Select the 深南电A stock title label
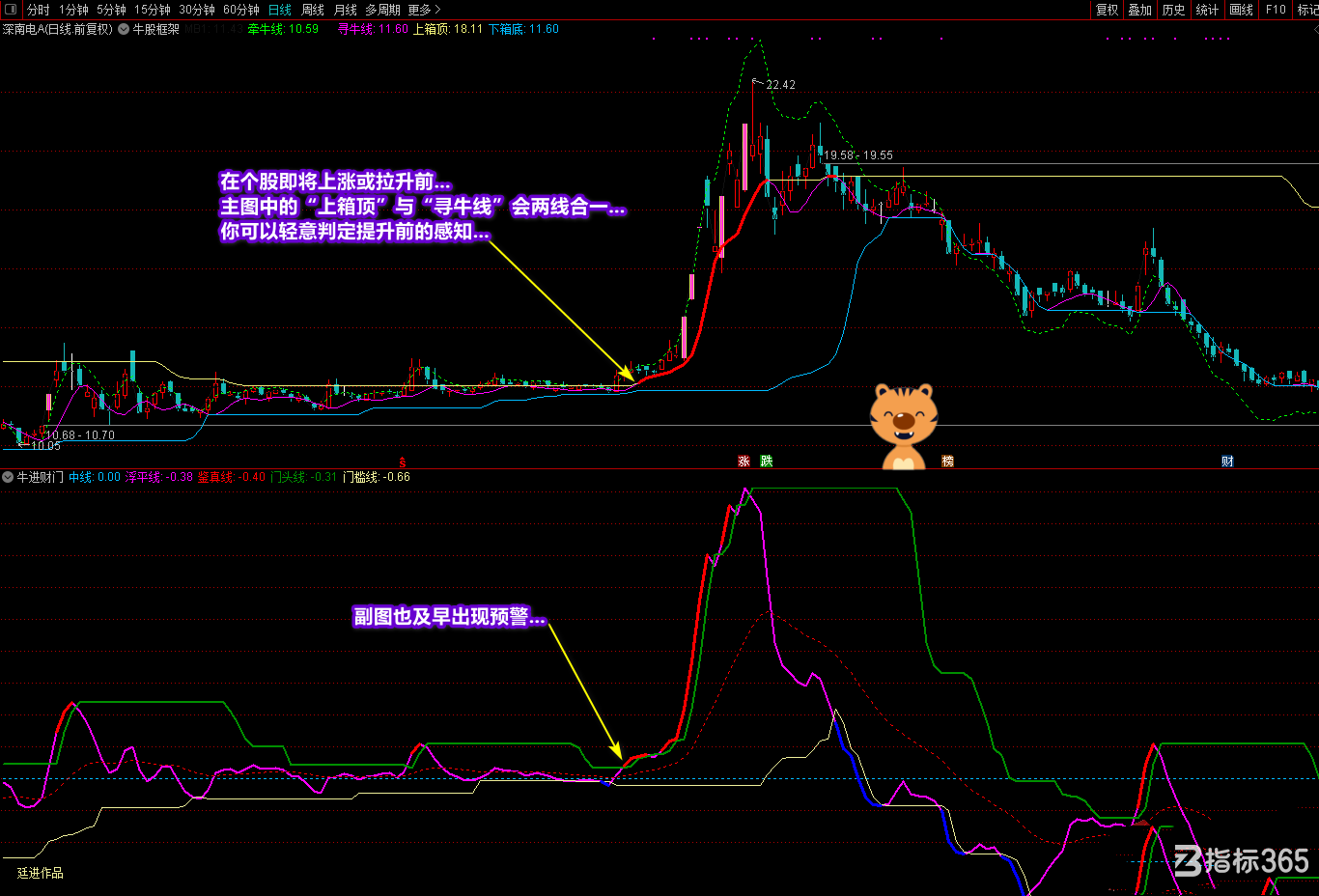The width and height of the screenshot is (1319, 896). click(x=57, y=30)
